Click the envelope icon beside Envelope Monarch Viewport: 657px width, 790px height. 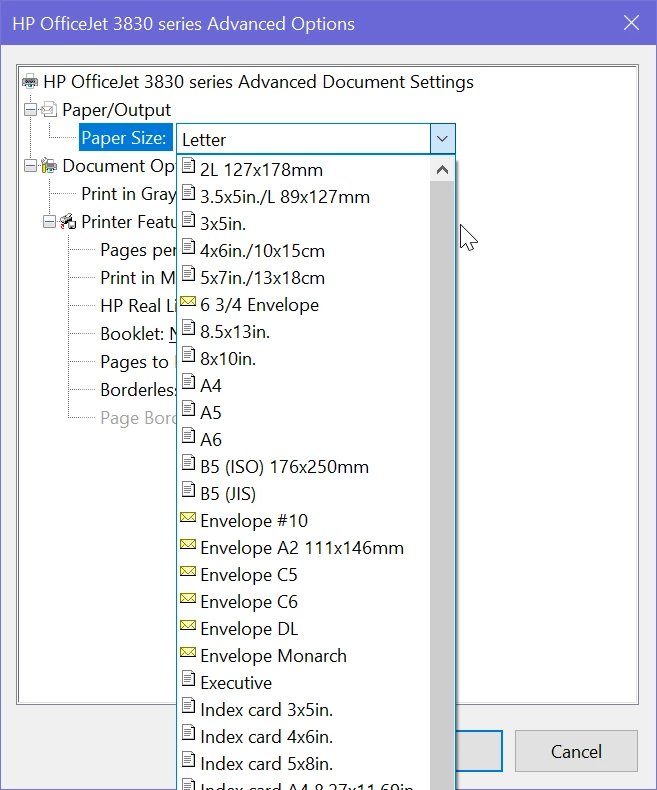point(188,651)
